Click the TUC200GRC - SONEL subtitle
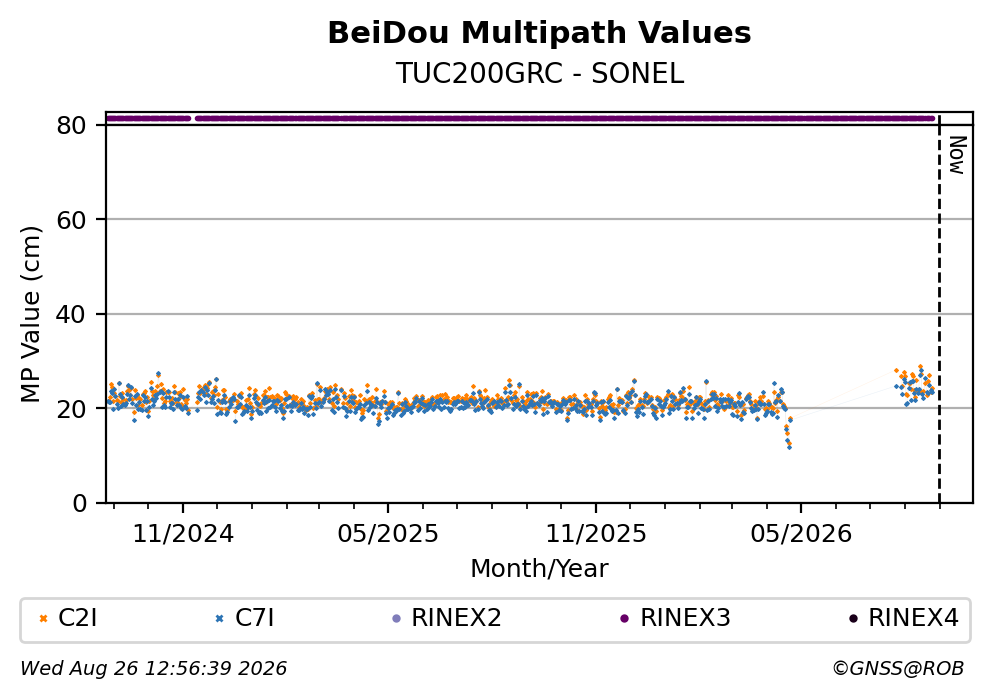This screenshot has height=699, width=993. tap(540, 74)
